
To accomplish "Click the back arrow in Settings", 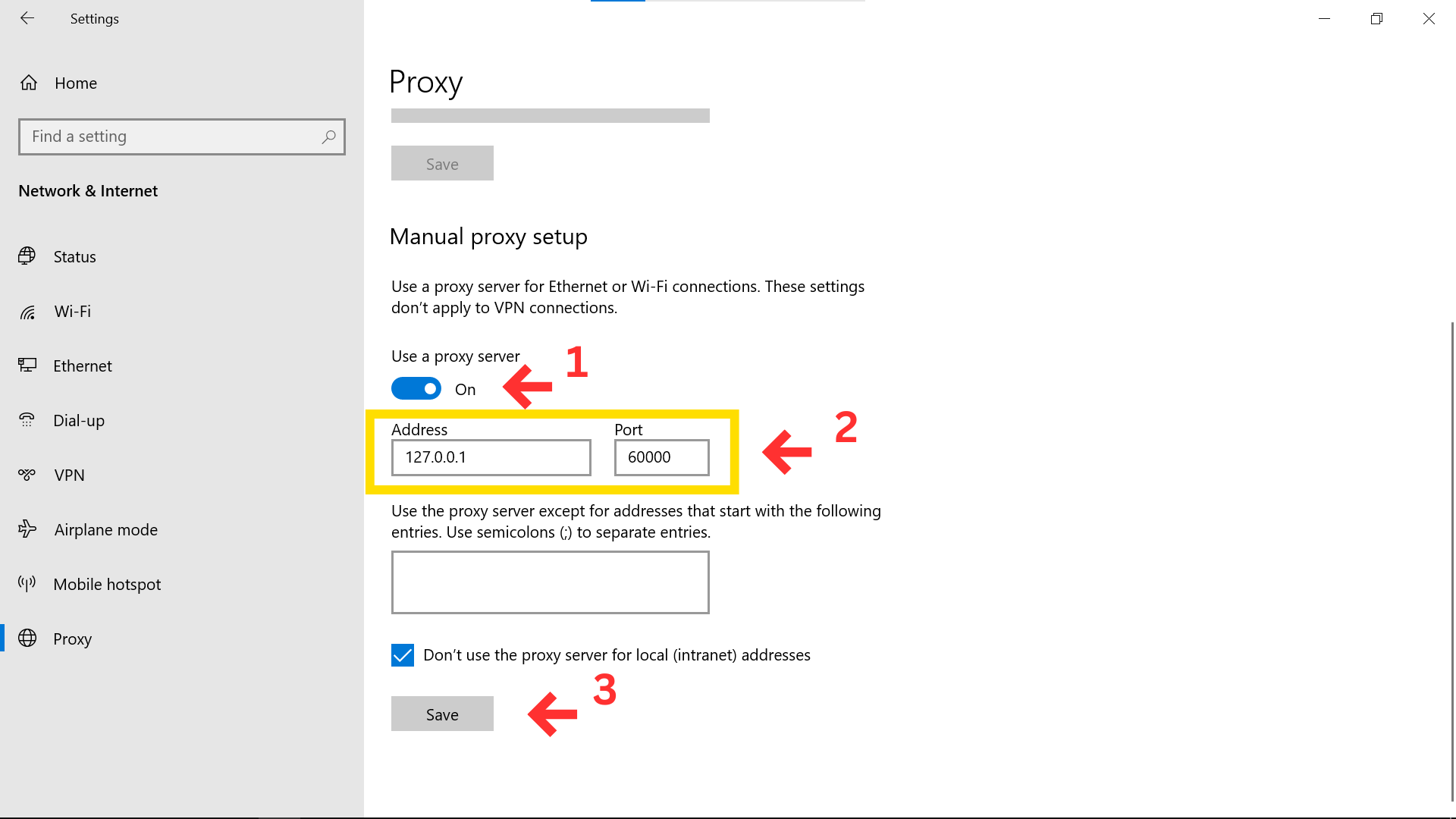I will coord(27,18).
